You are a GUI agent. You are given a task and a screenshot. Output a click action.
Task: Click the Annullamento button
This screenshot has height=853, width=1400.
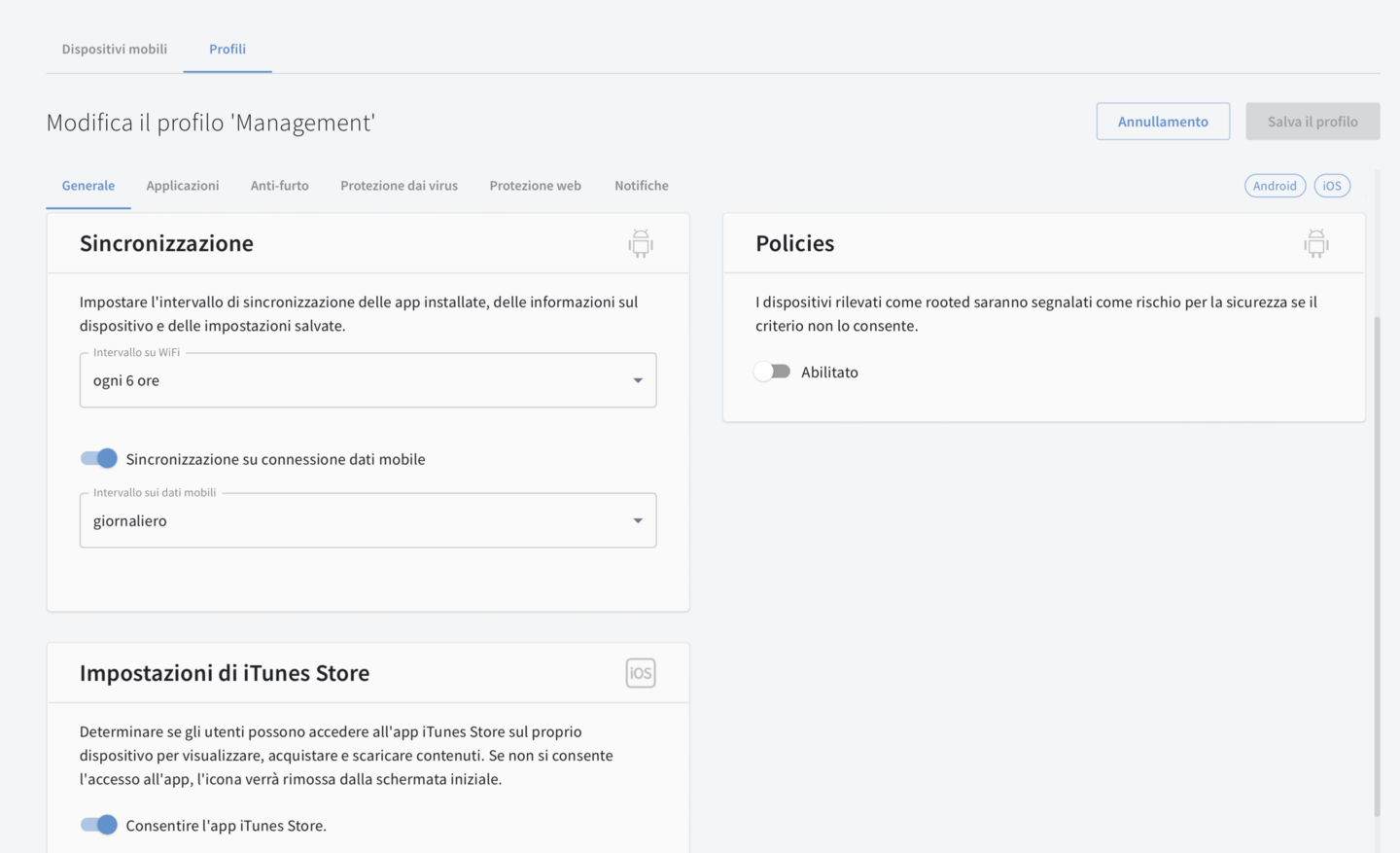pyautogui.click(x=1163, y=122)
